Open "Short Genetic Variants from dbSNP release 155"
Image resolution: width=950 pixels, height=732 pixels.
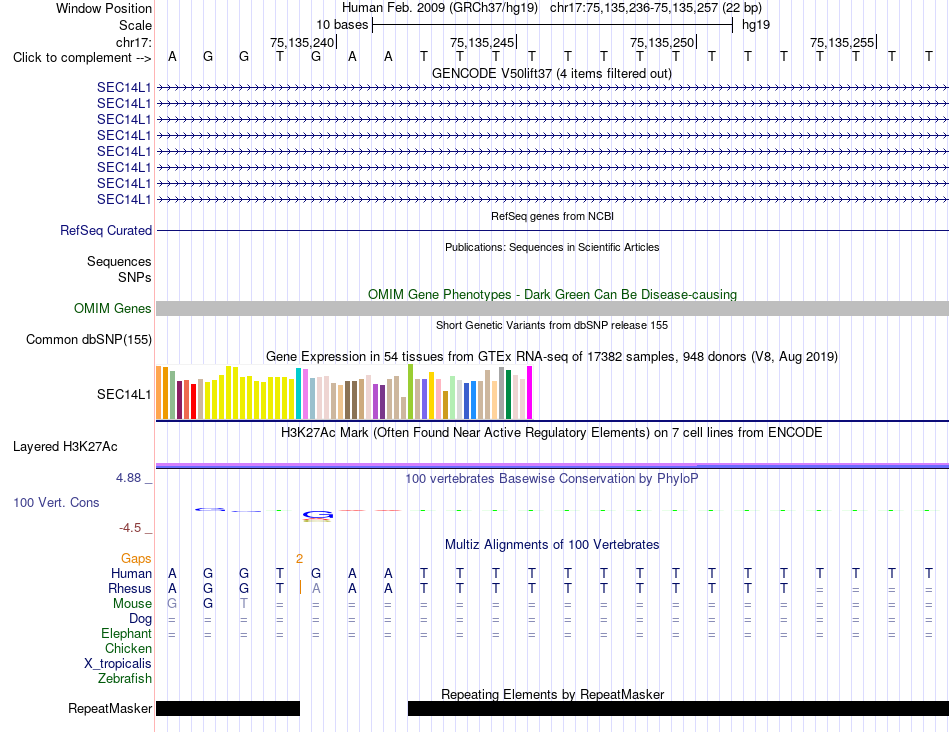552,325
